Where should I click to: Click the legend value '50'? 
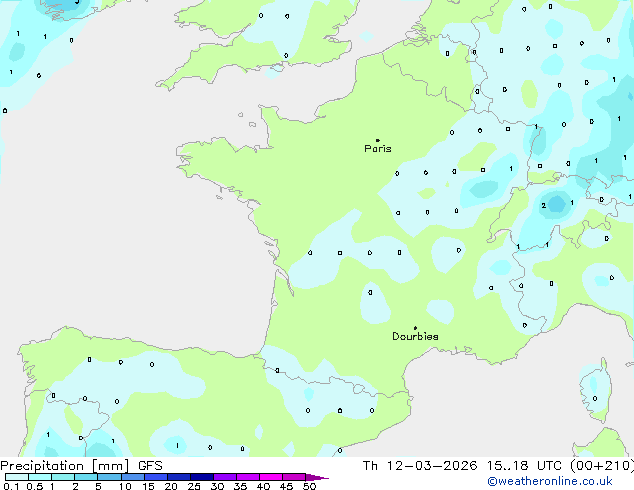tap(309, 486)
